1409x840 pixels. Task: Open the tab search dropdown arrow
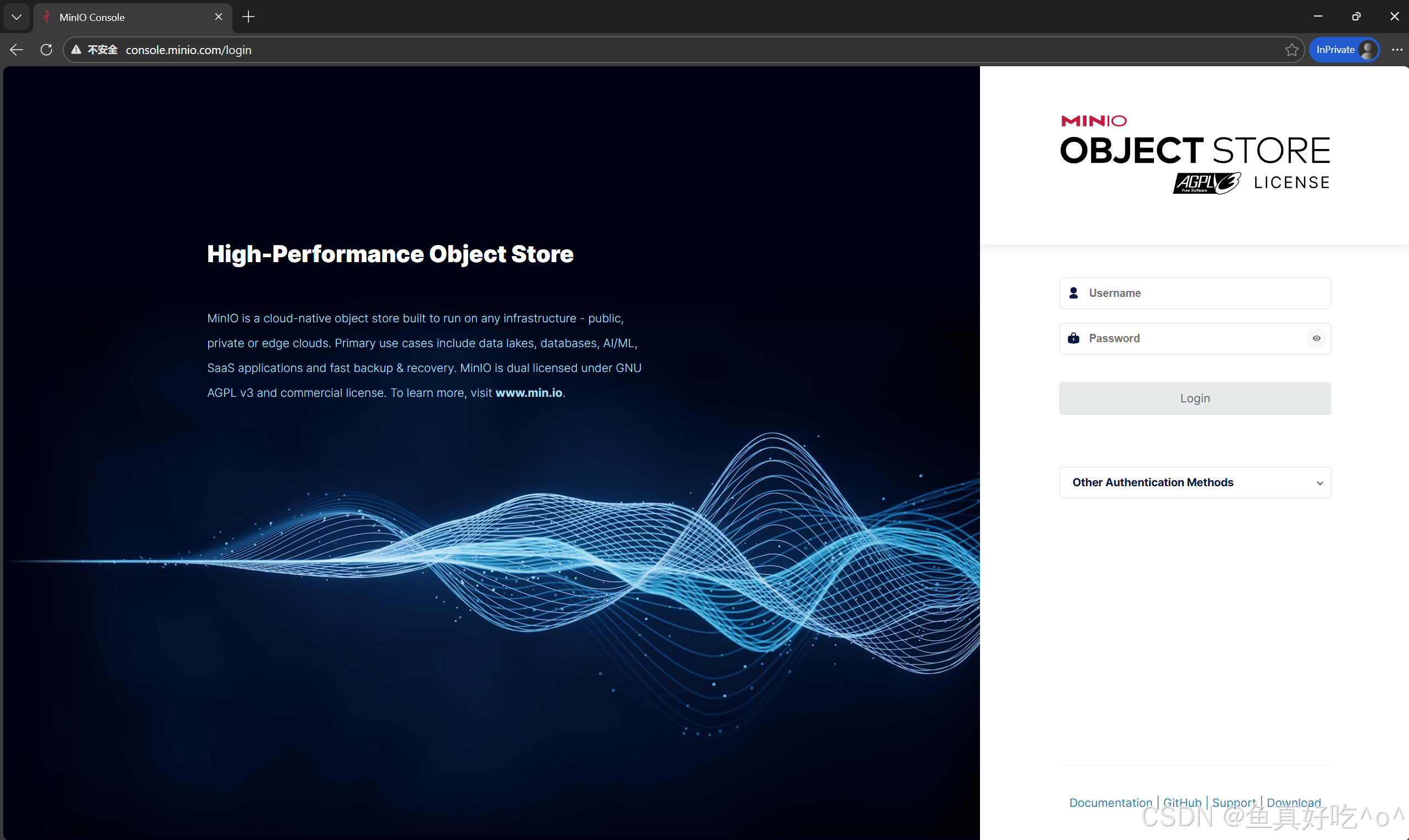tap(17, 17)
